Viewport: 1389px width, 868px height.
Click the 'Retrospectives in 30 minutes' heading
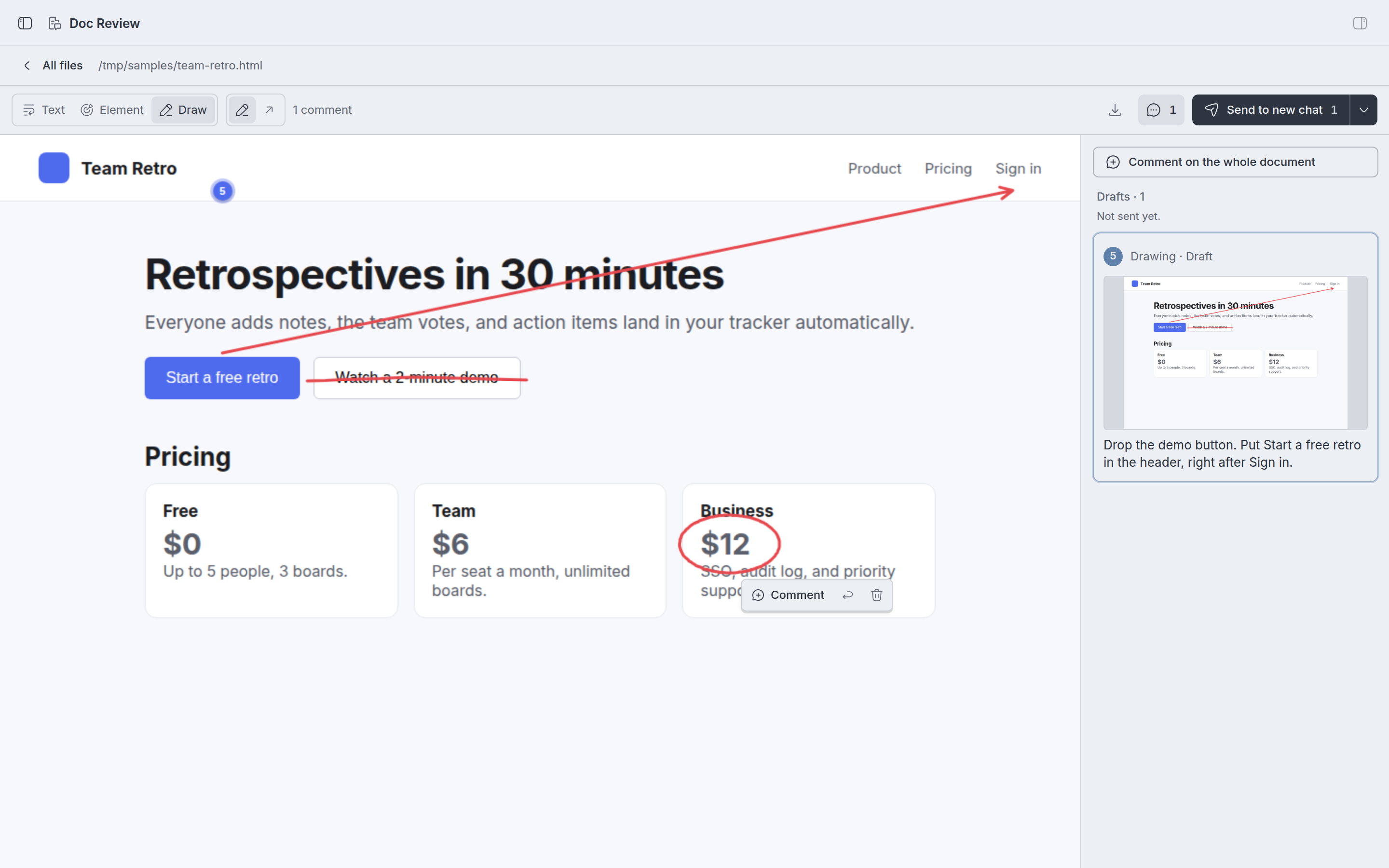435,275
